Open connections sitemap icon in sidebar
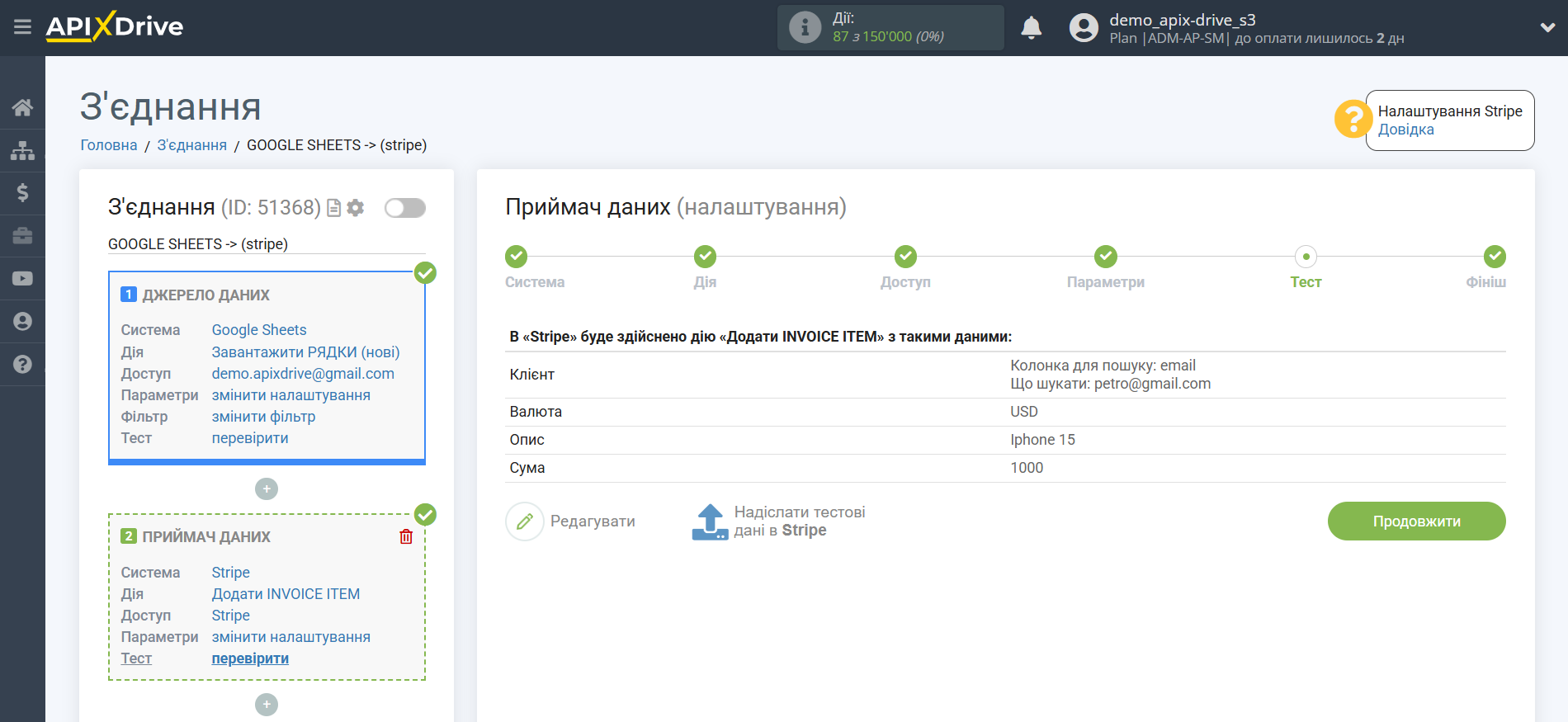The image size is (1568, 722). pyautogui.click(x=22, y=150)
